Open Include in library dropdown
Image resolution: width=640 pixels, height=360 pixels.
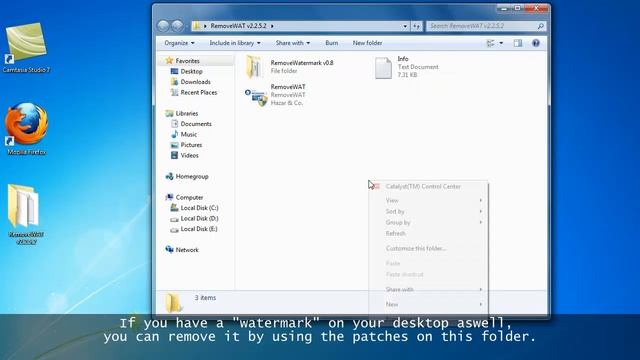click(x=235, y=43)
